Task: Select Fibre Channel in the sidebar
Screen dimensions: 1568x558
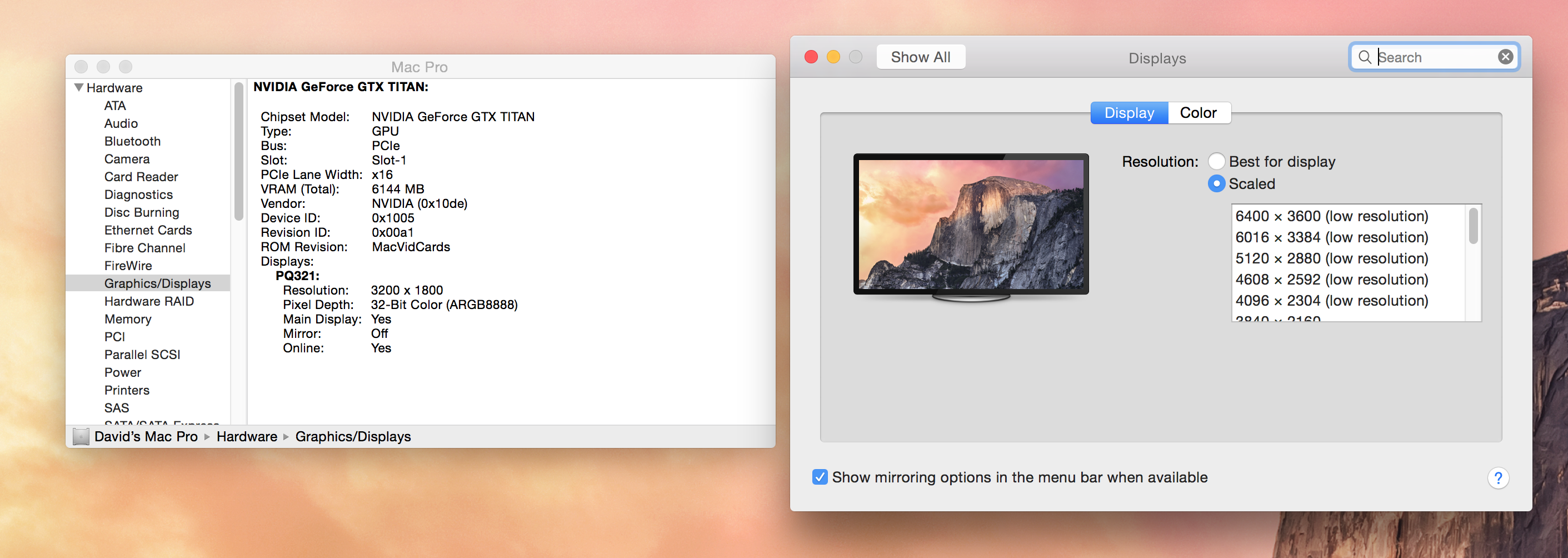Action: coord(144,248)
